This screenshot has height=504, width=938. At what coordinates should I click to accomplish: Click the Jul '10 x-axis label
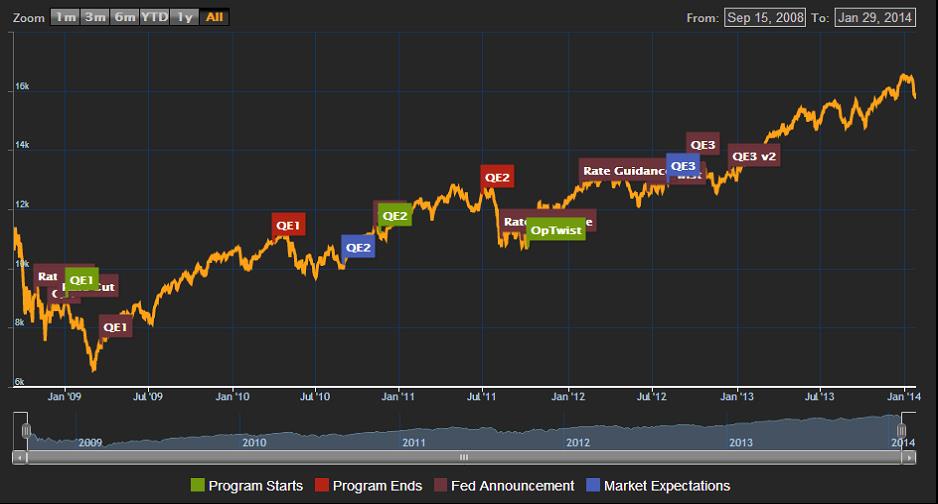pyautogui.click(x=315, y=396)
